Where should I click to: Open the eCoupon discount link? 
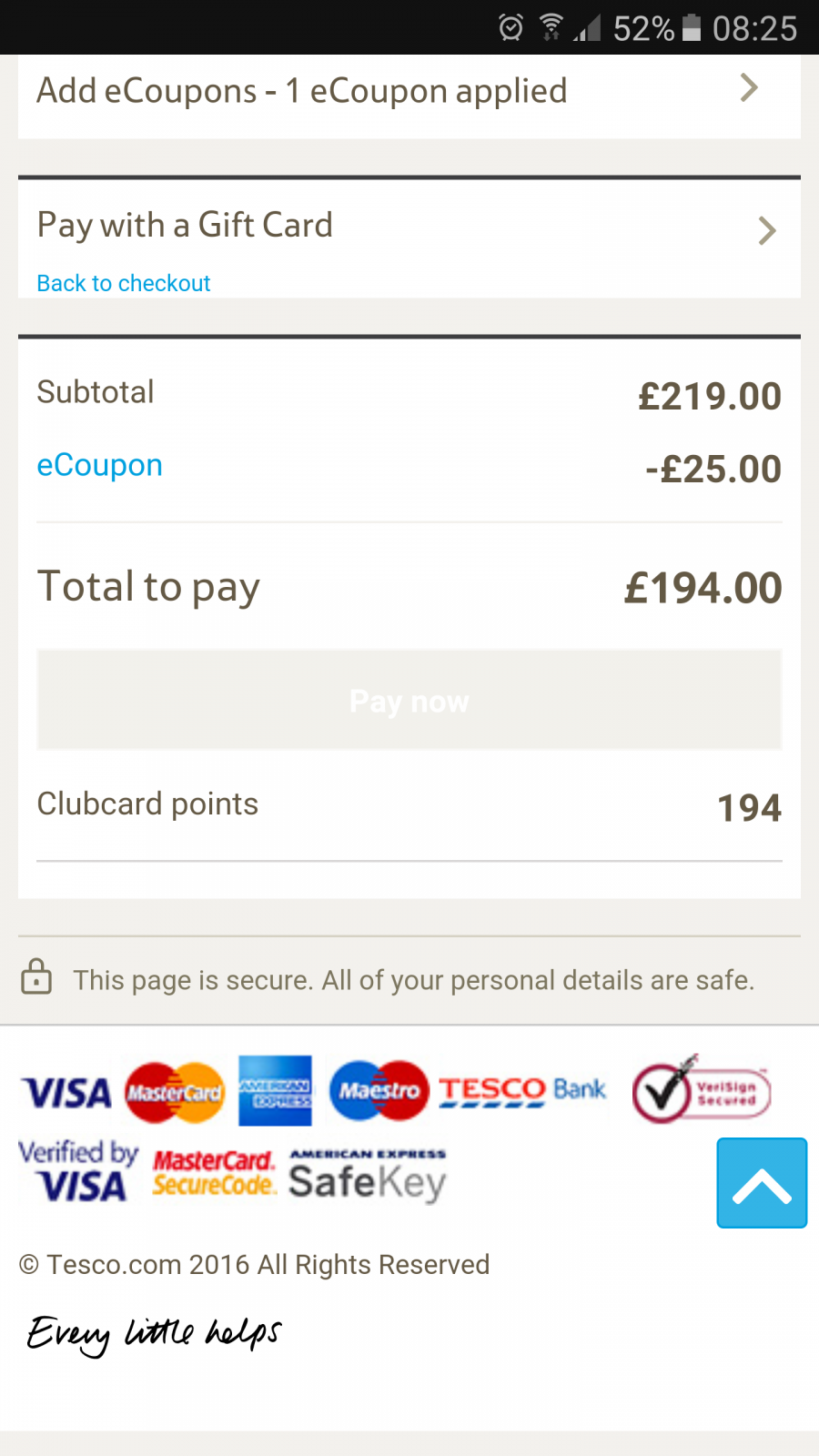[x=99, y=465]
